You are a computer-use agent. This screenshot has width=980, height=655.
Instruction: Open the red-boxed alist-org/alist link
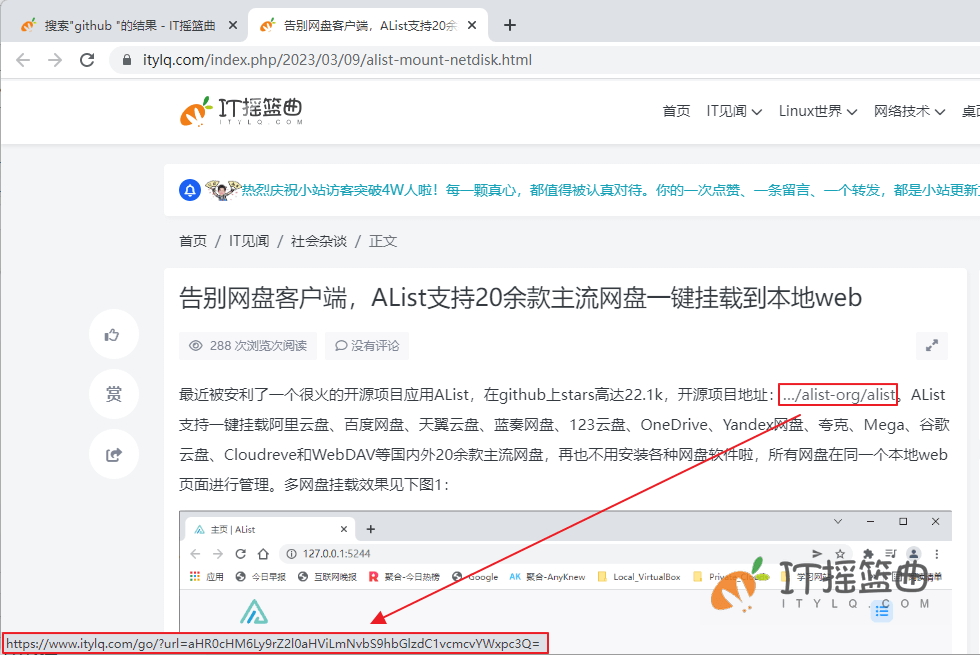[x=838, y=394]
